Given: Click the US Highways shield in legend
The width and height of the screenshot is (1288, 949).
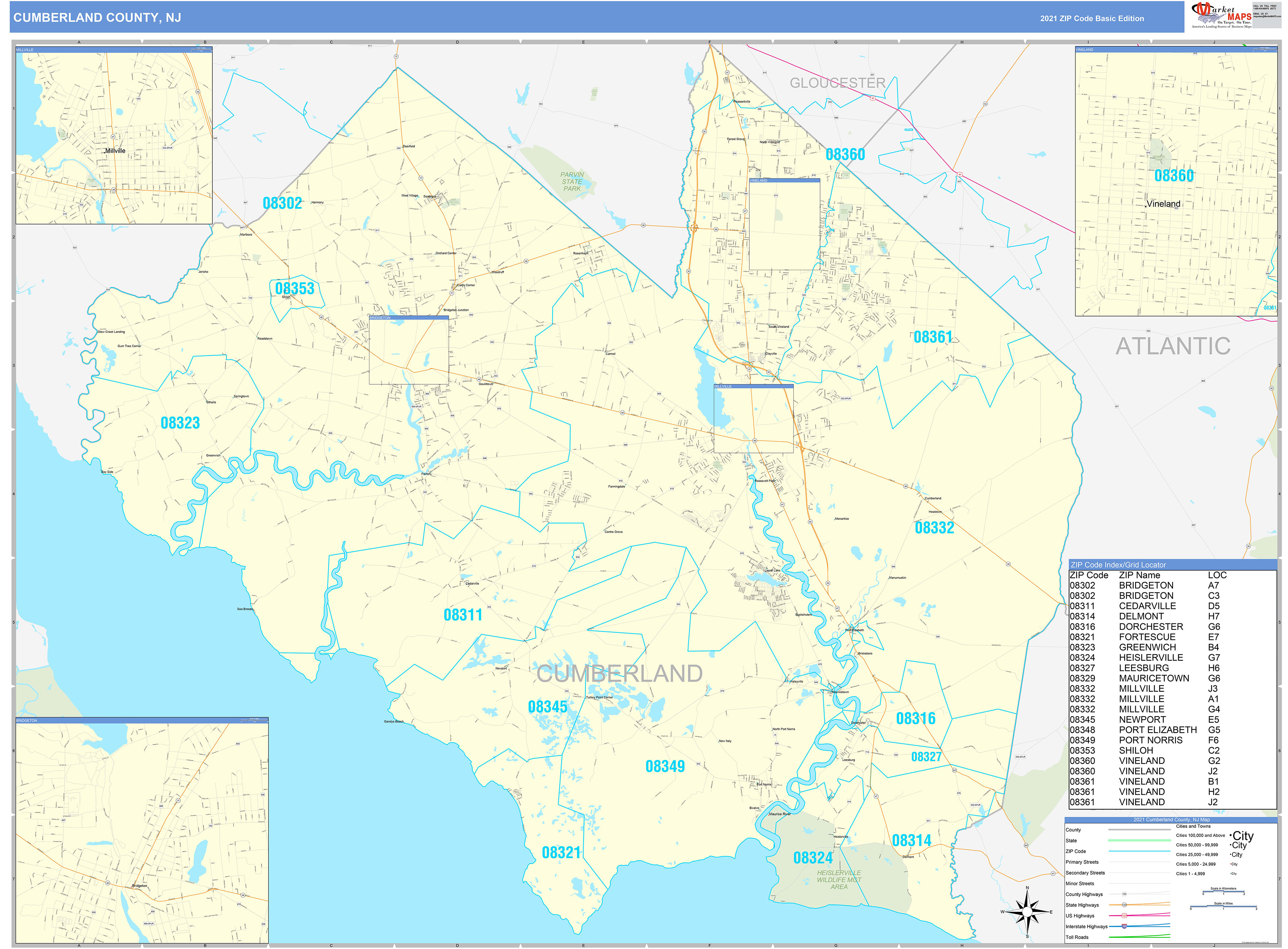Looking at the screenshot, I should [1124, 916].
